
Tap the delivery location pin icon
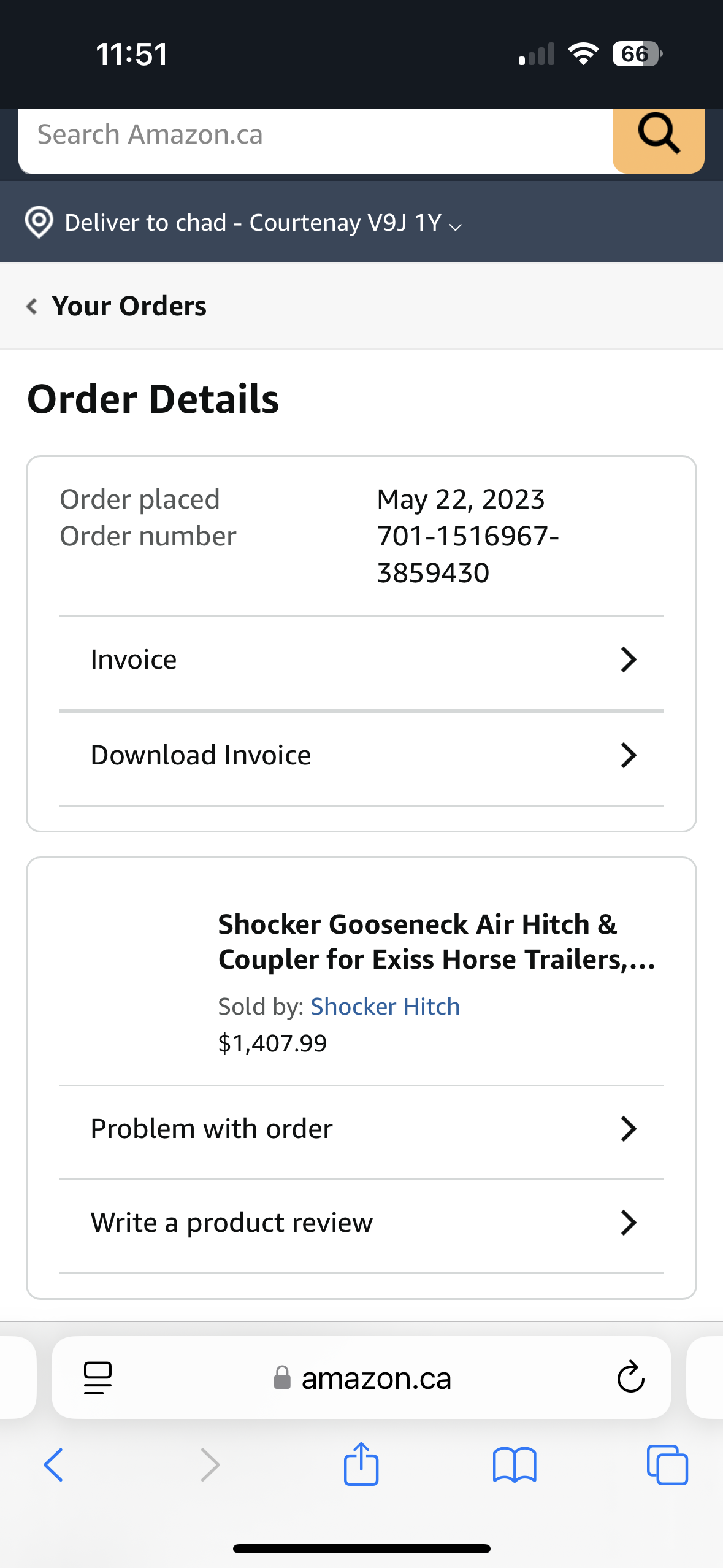pyautogui.click(x=39, y=222)
